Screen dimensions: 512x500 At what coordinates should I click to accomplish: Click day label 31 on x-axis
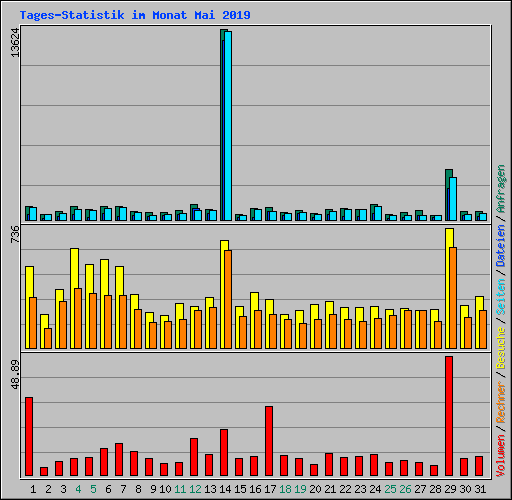[x=480, y=489]
